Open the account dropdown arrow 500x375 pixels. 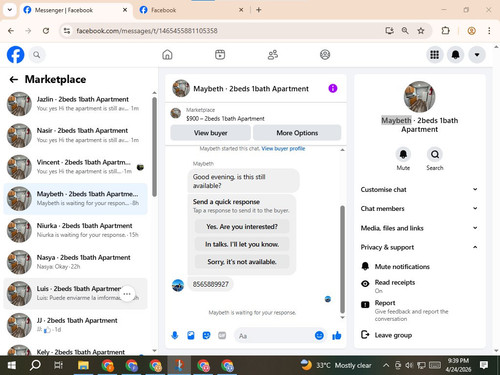click(477, 55)
